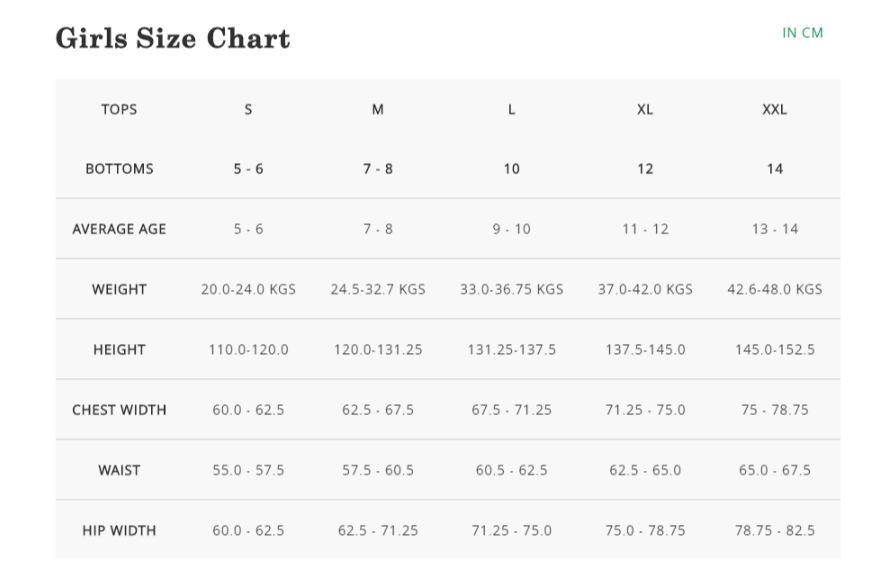Select the 75 - 78.75 chest width cell

click(x=775, y=410)
